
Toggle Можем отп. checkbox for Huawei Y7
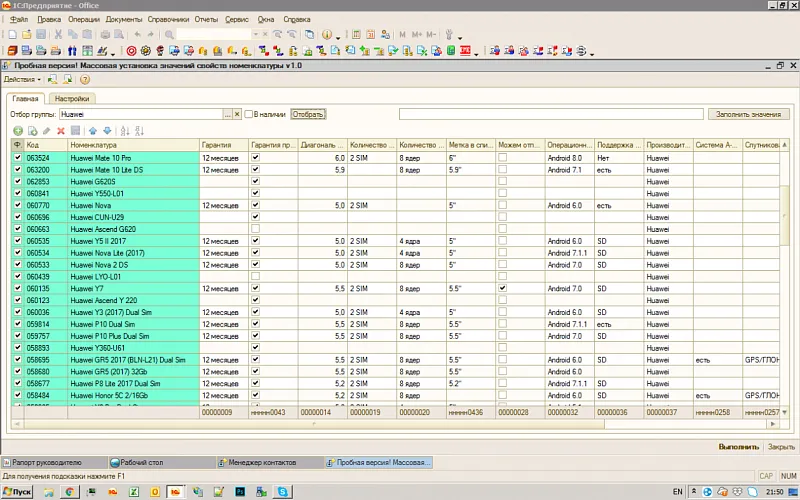pos(503,288)
